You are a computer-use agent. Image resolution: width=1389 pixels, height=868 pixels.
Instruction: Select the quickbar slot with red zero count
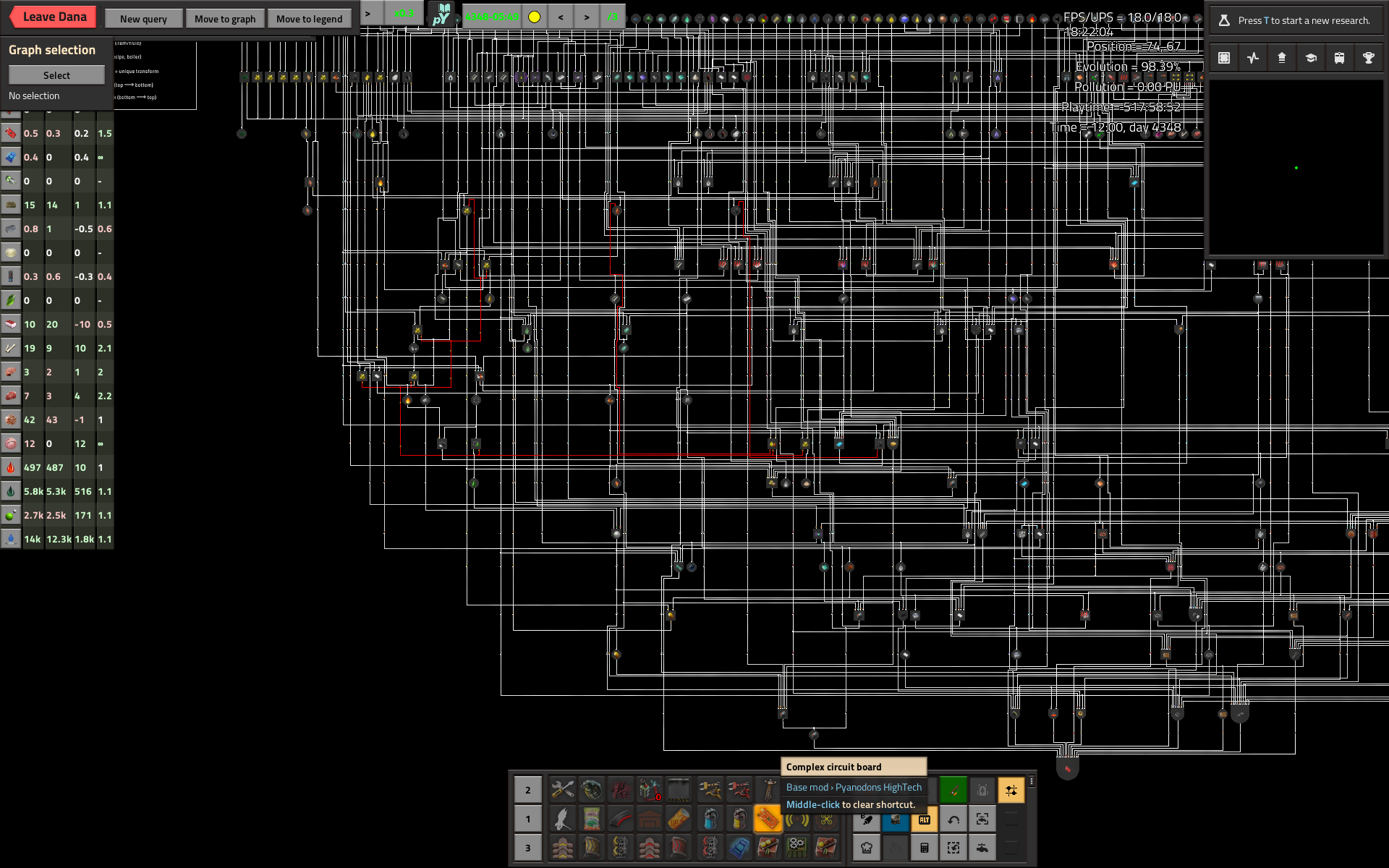(x=650, y=790)
